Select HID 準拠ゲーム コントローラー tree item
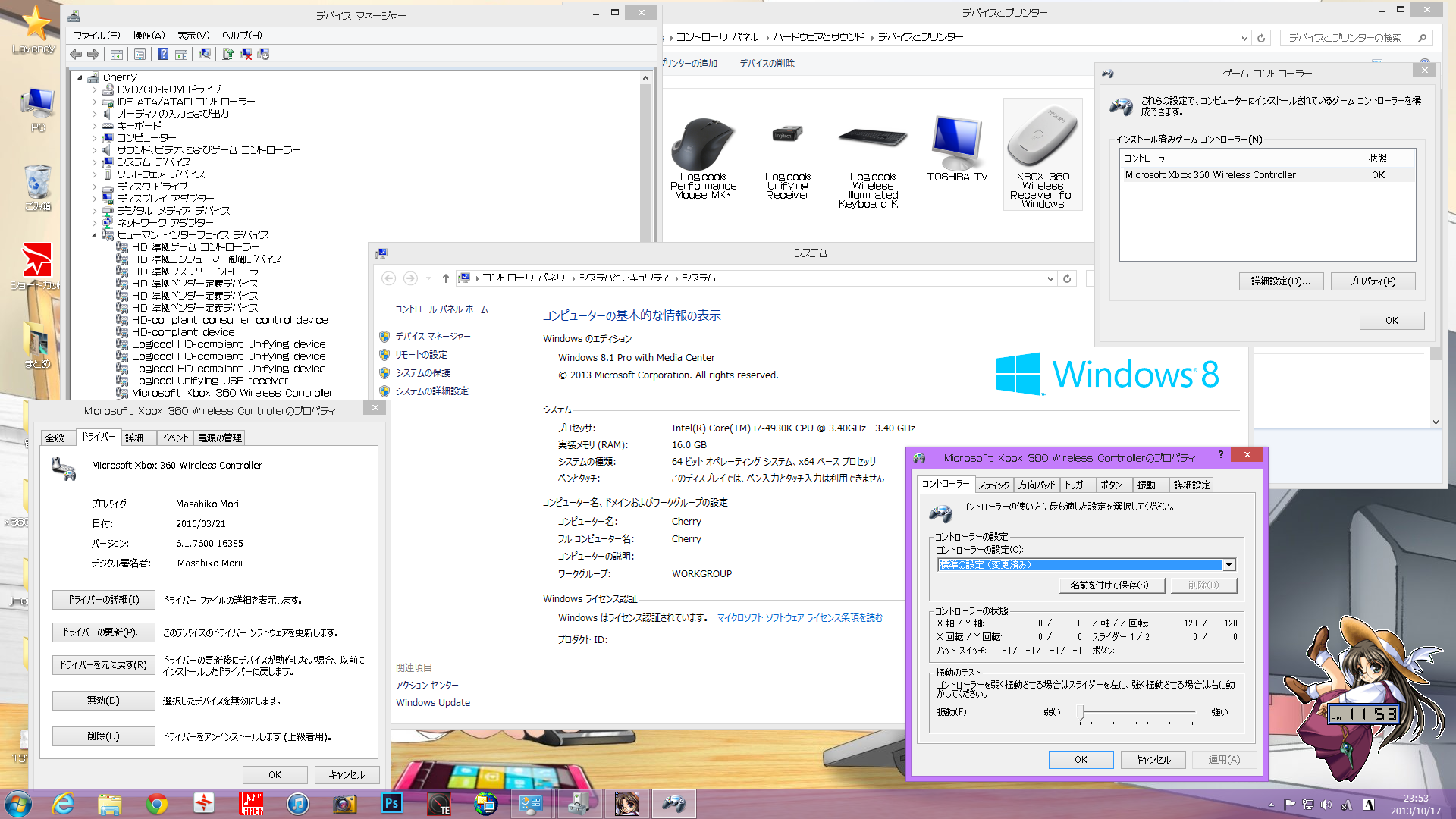Screen dimensions: 1456x819 [x=196, y=247]
